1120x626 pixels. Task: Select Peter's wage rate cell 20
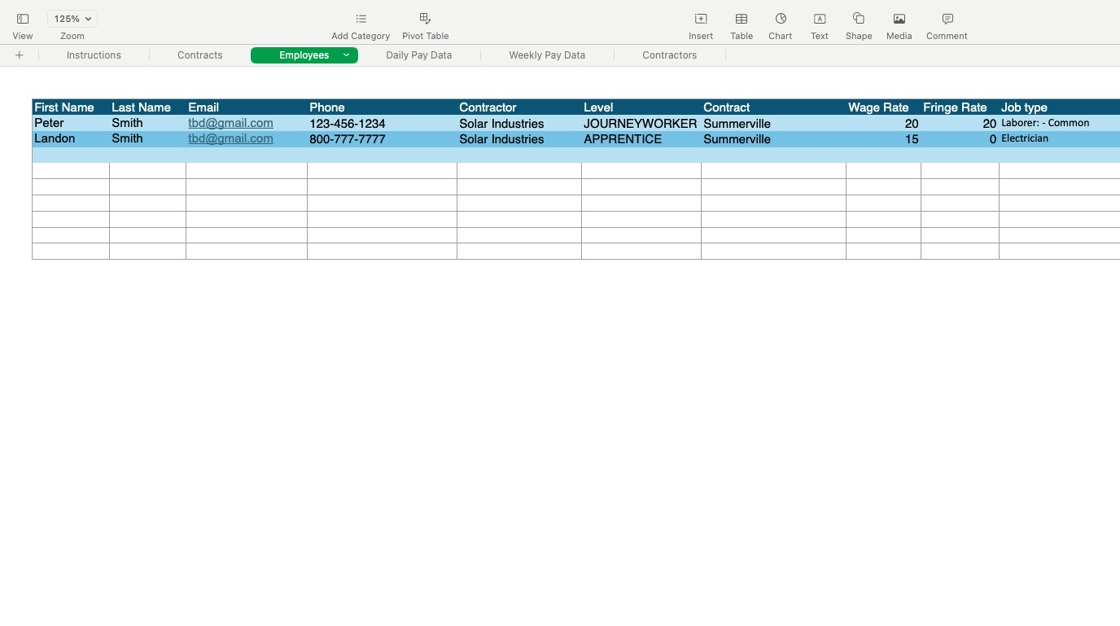click(884, 123)
